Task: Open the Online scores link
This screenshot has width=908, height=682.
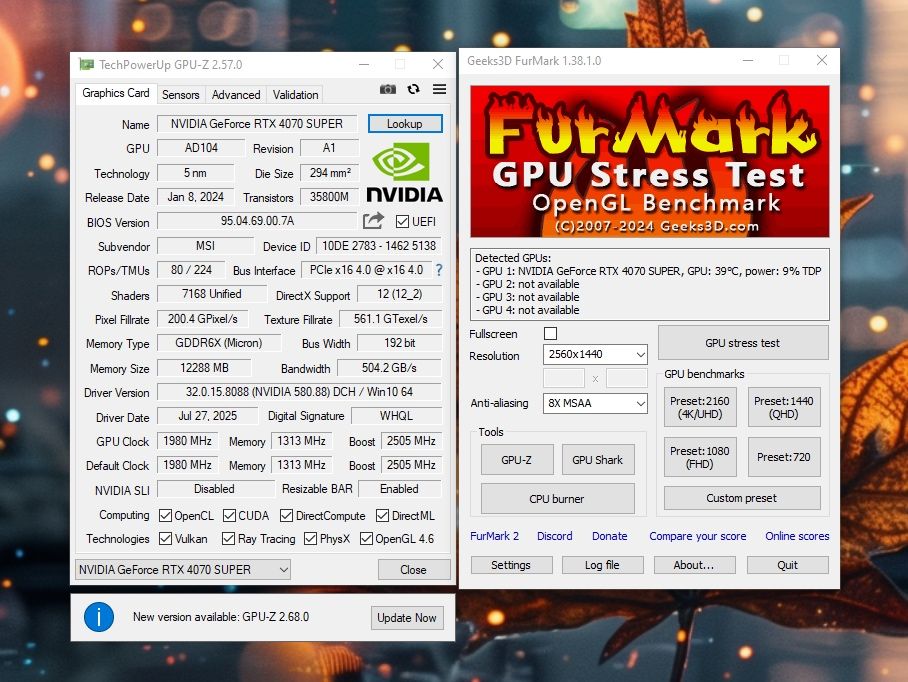Action: [797, 536]
